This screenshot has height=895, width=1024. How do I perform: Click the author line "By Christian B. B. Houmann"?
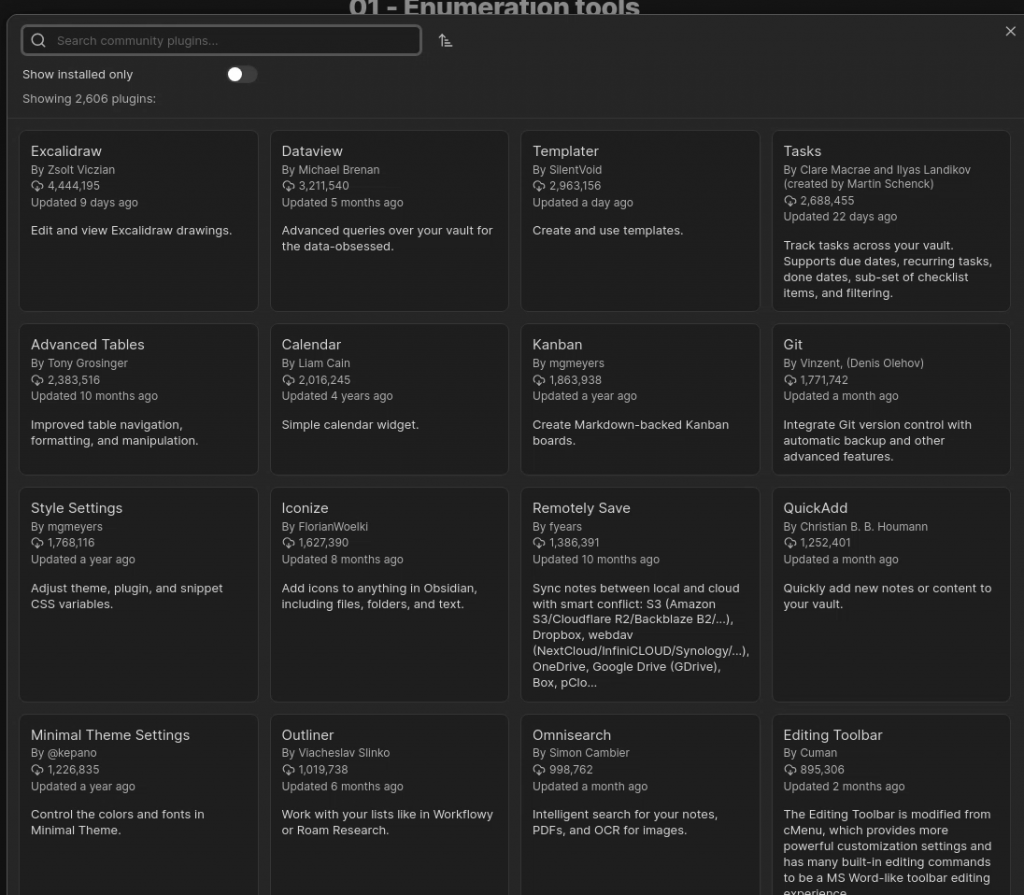pos(856,527)
